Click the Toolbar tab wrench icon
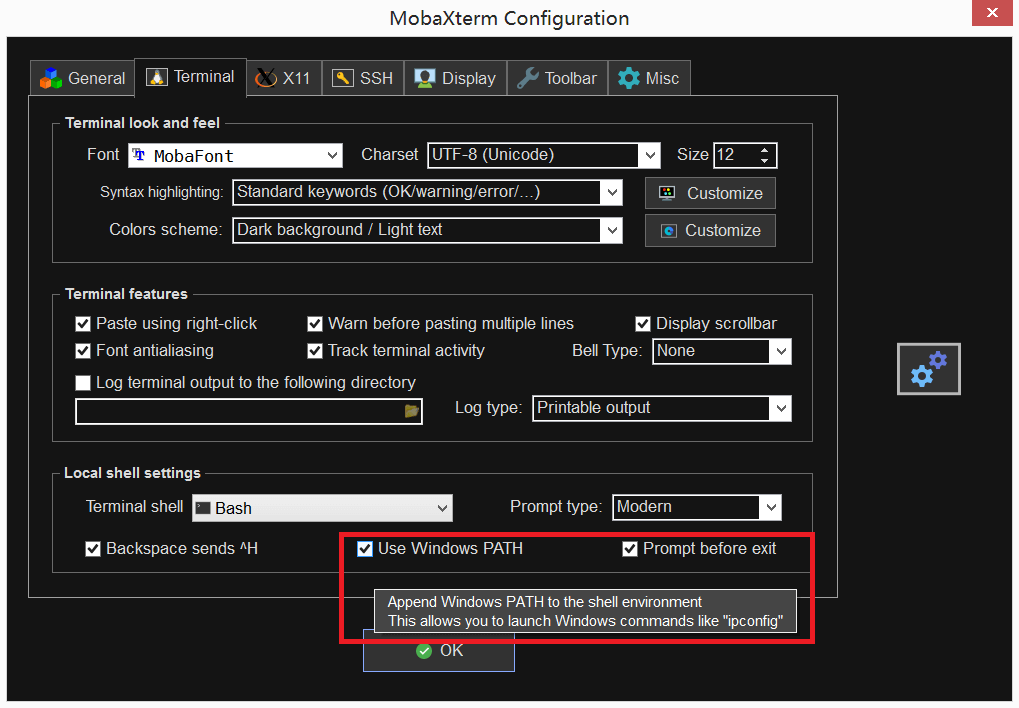The width and height of the screenshot is (1019, 708). tap(527, 78)
